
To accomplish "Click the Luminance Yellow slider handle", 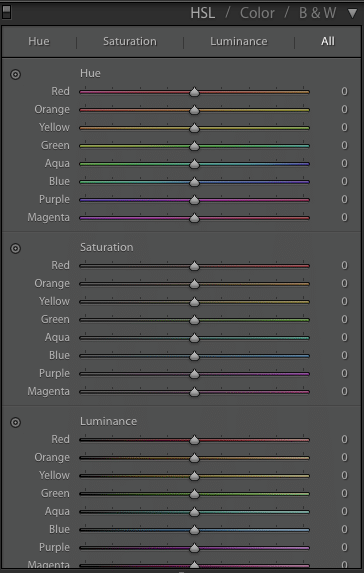I will point(194,475).
